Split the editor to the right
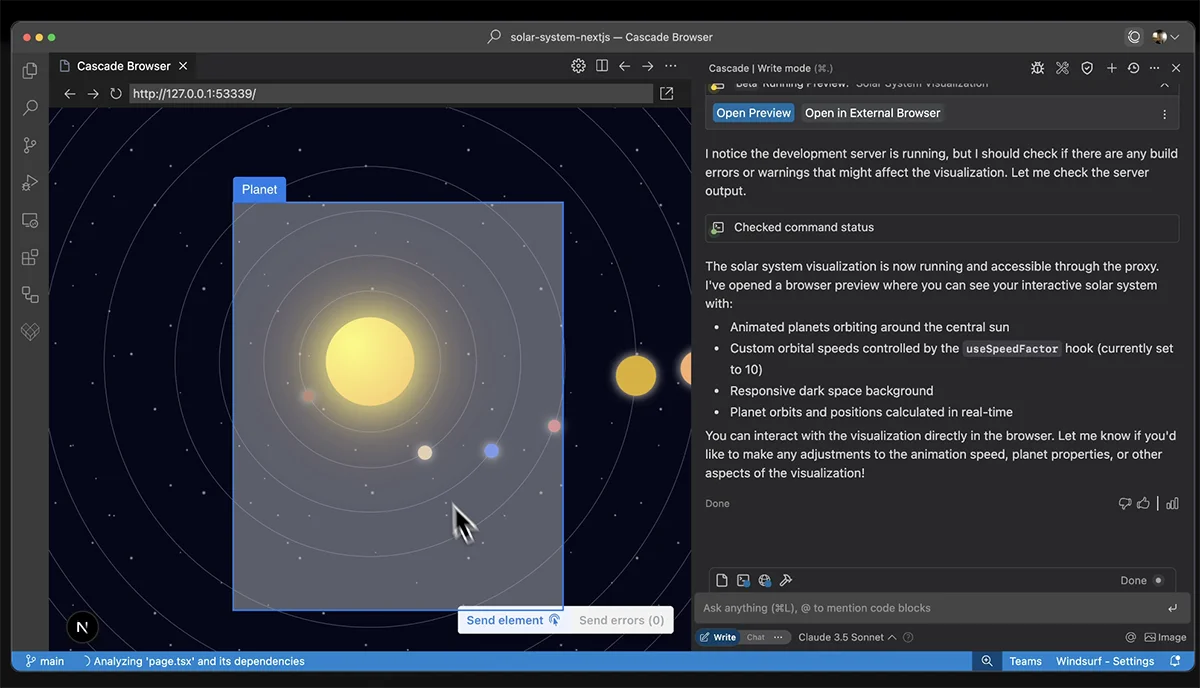 pyautogui.click(x=602, y=66)
